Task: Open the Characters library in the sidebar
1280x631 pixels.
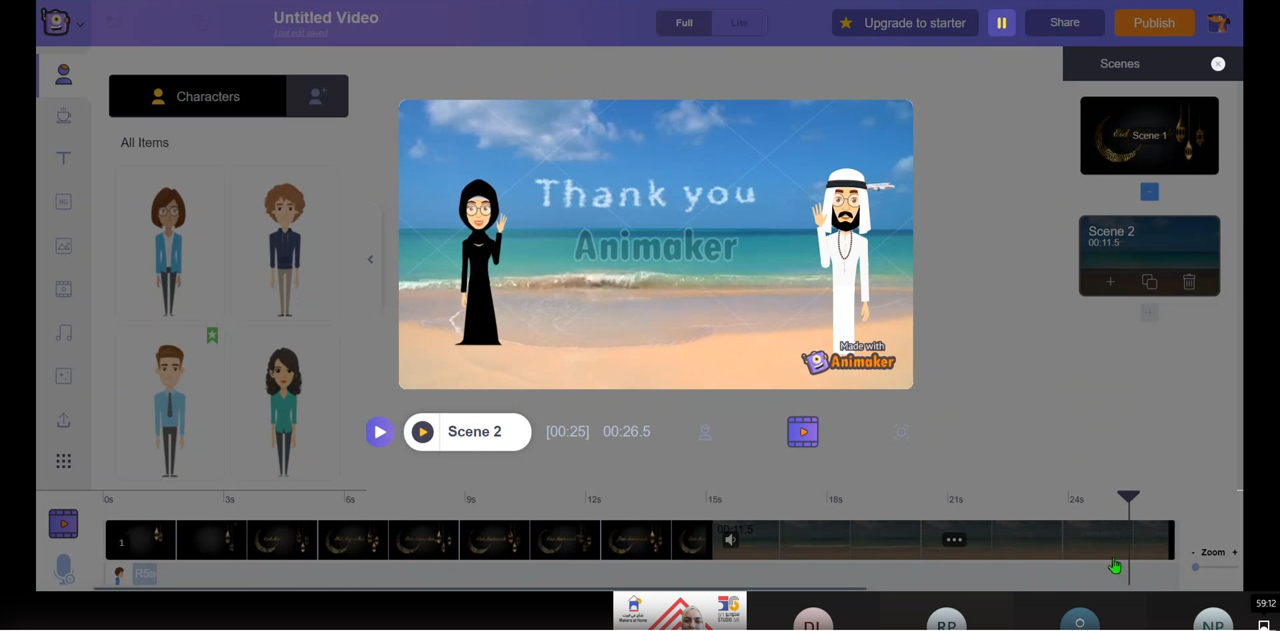Action: (64, 74)
